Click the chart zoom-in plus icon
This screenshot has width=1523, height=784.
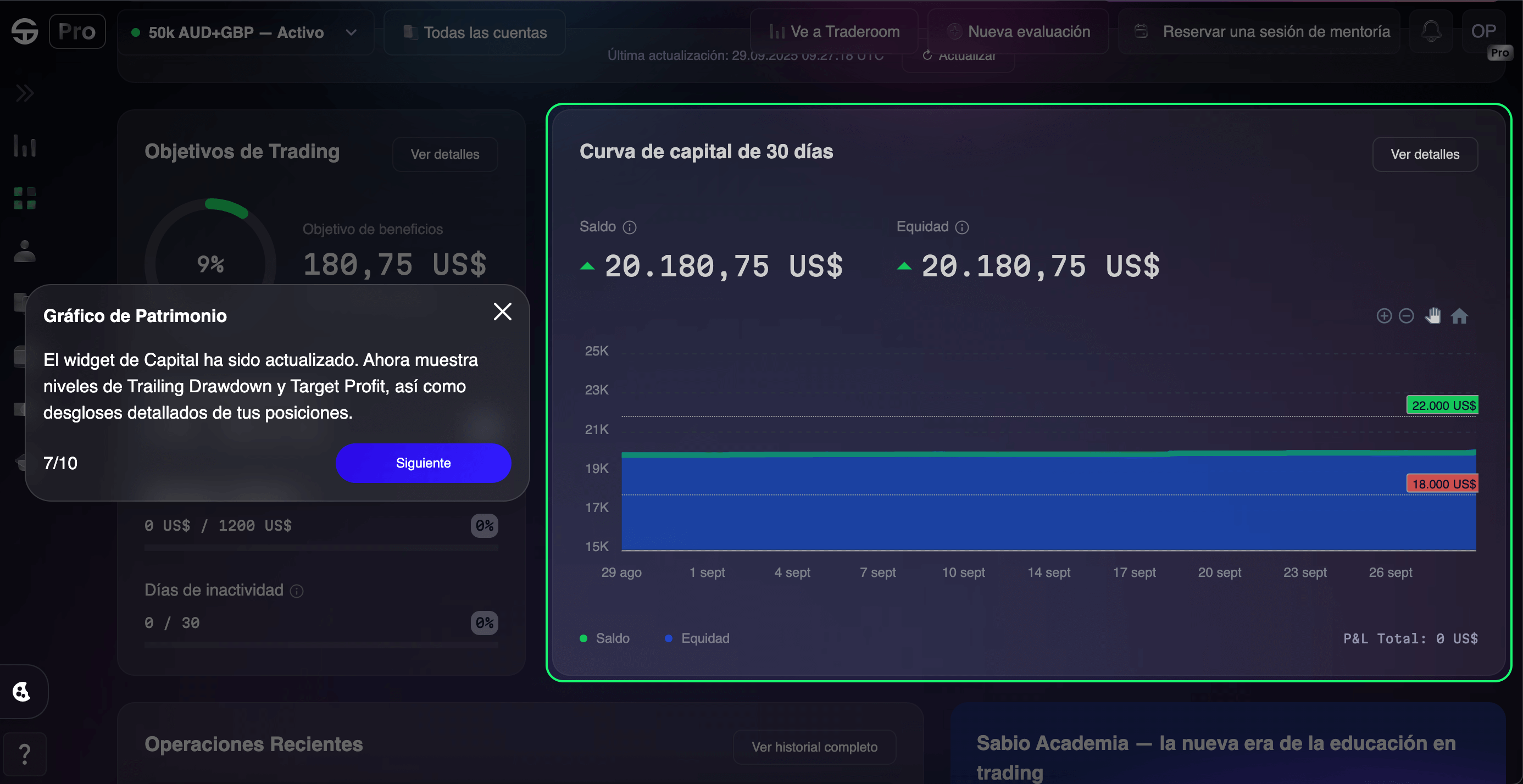coord(1383,316)
